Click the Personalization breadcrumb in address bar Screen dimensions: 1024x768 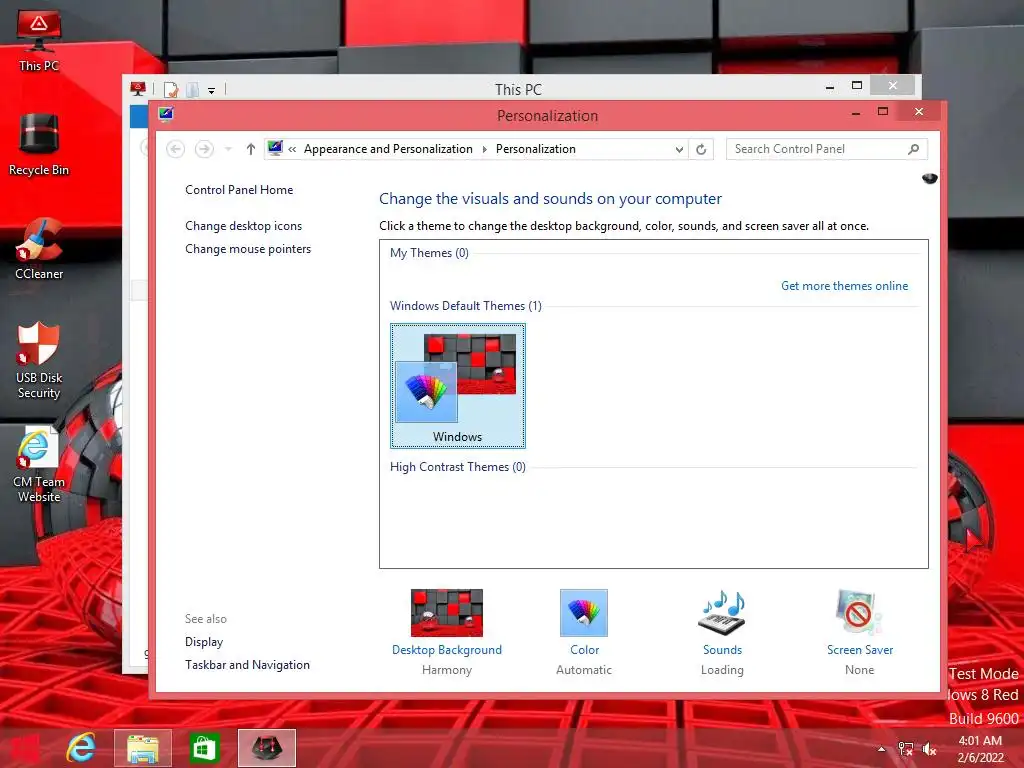(536, 149)
